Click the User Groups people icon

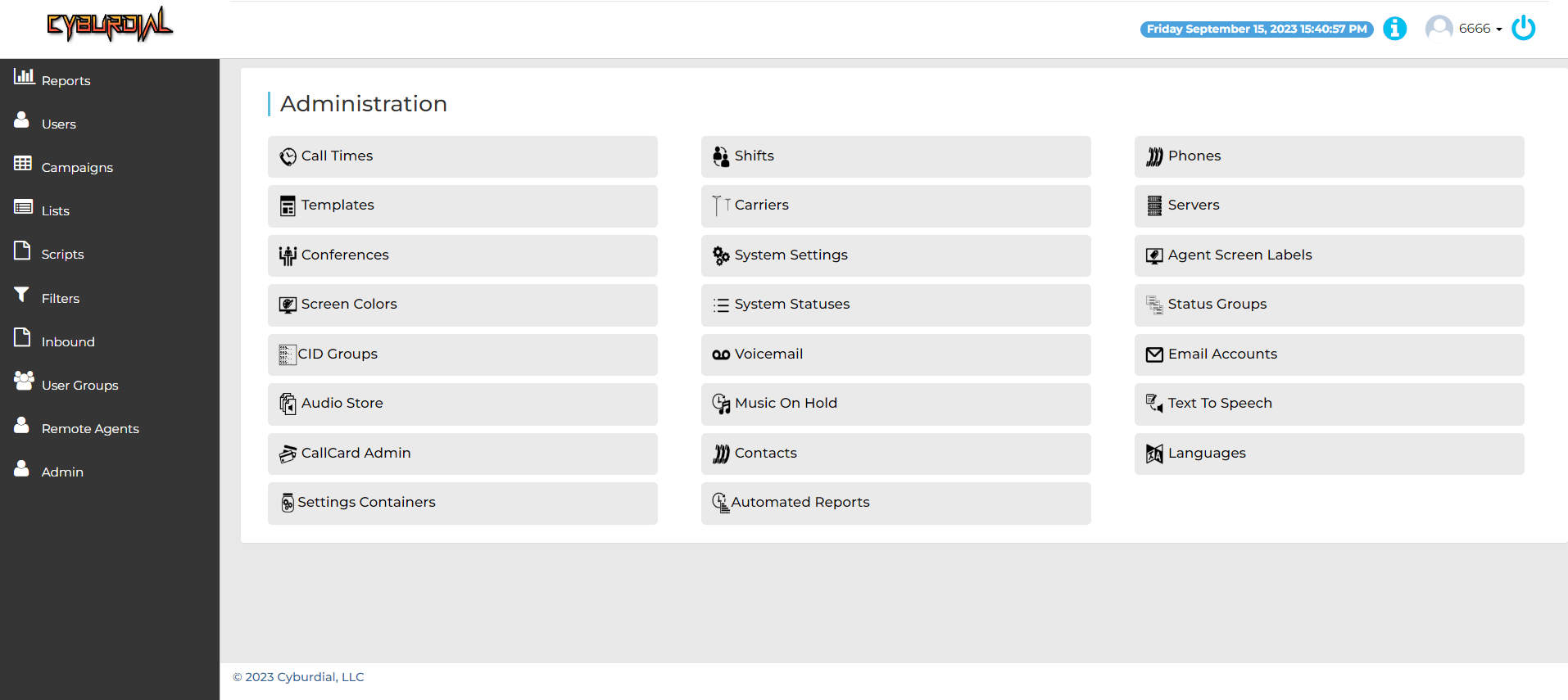pyautogui.click(x=24, y=380)
